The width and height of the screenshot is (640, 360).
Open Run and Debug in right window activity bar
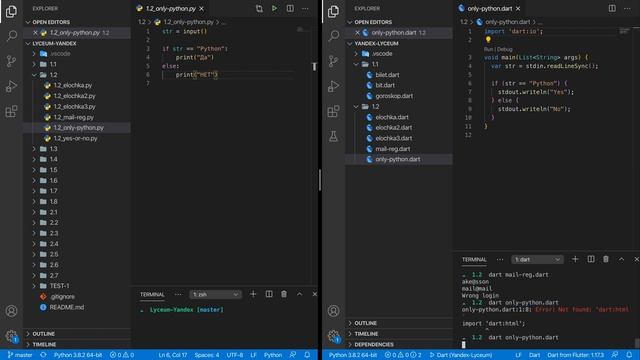click(x=333, y=86)
